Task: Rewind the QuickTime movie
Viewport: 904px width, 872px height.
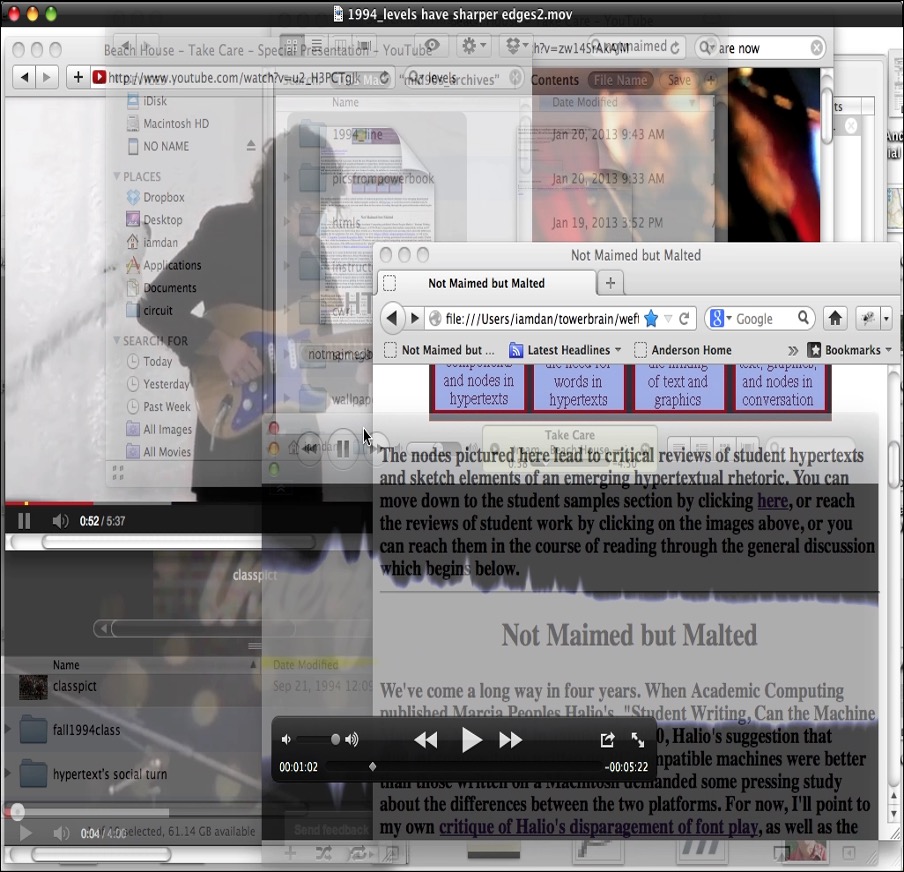Action: click(x=426, y=740)
